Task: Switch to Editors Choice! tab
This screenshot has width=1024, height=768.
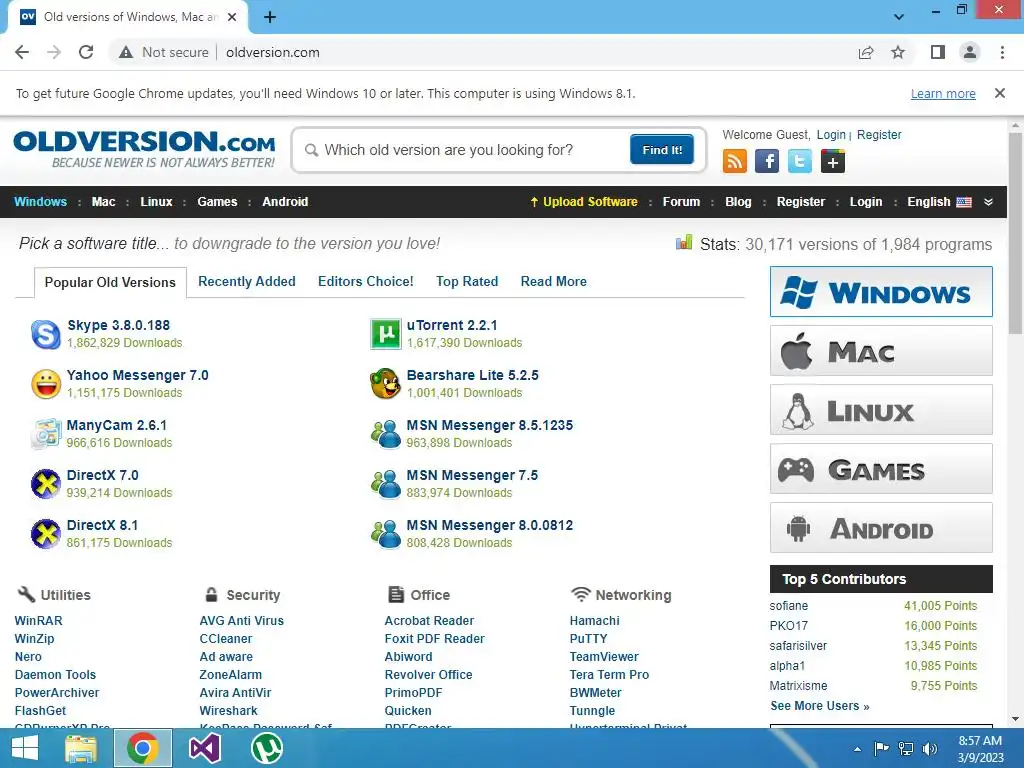Action: [x=366, y=281]
